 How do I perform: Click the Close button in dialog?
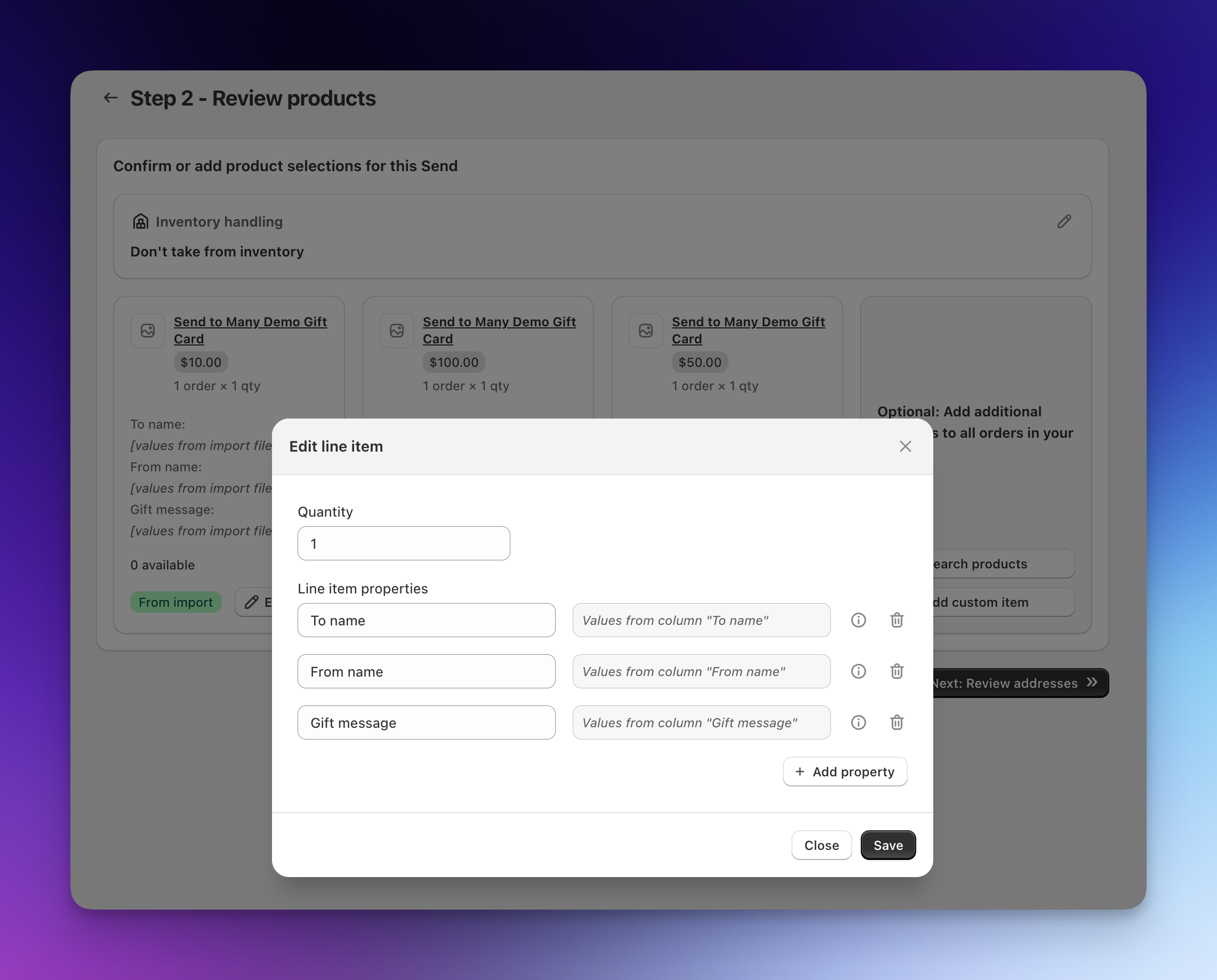[x=821, y=845]
